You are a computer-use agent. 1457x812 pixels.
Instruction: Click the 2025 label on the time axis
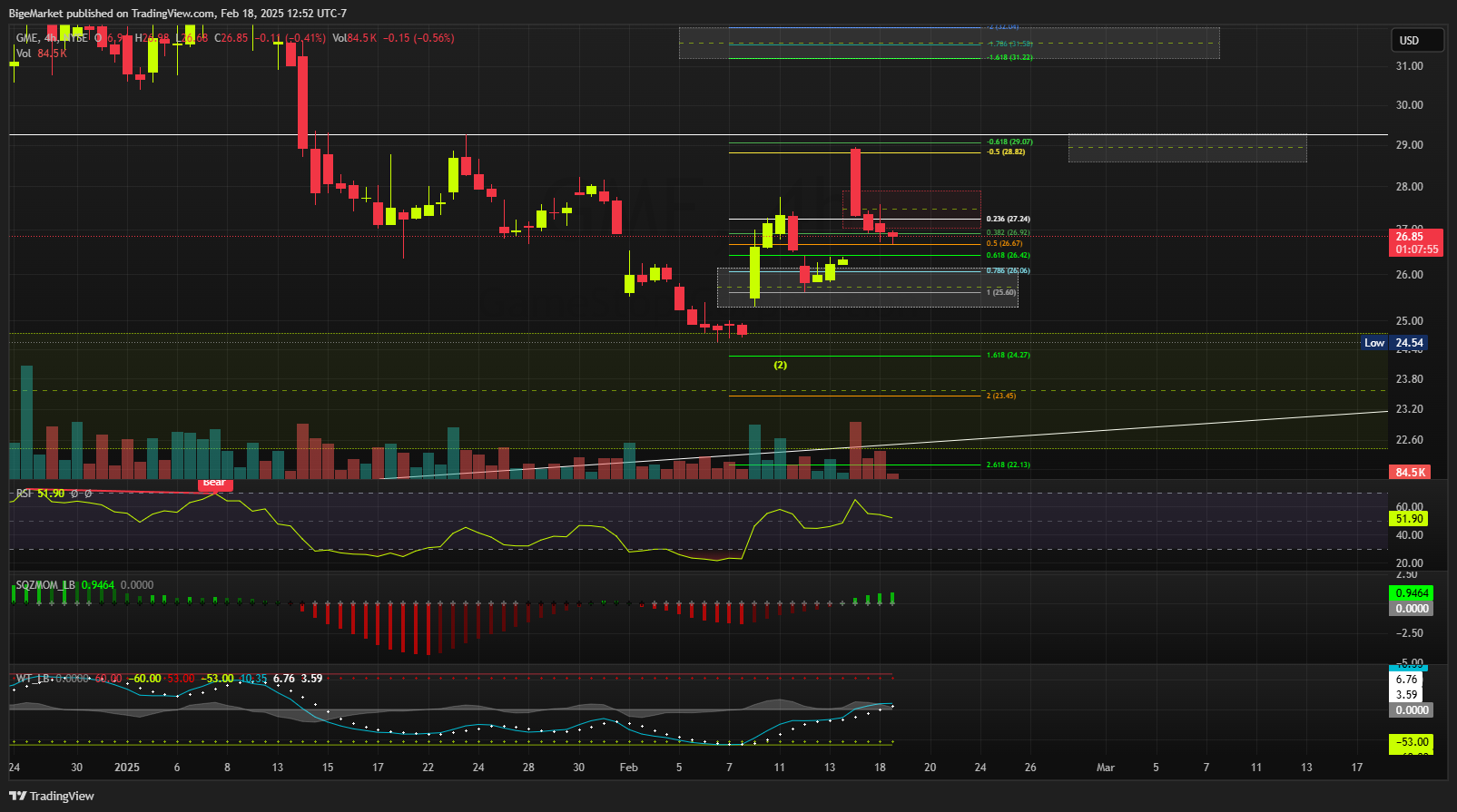tap(127, 768)
